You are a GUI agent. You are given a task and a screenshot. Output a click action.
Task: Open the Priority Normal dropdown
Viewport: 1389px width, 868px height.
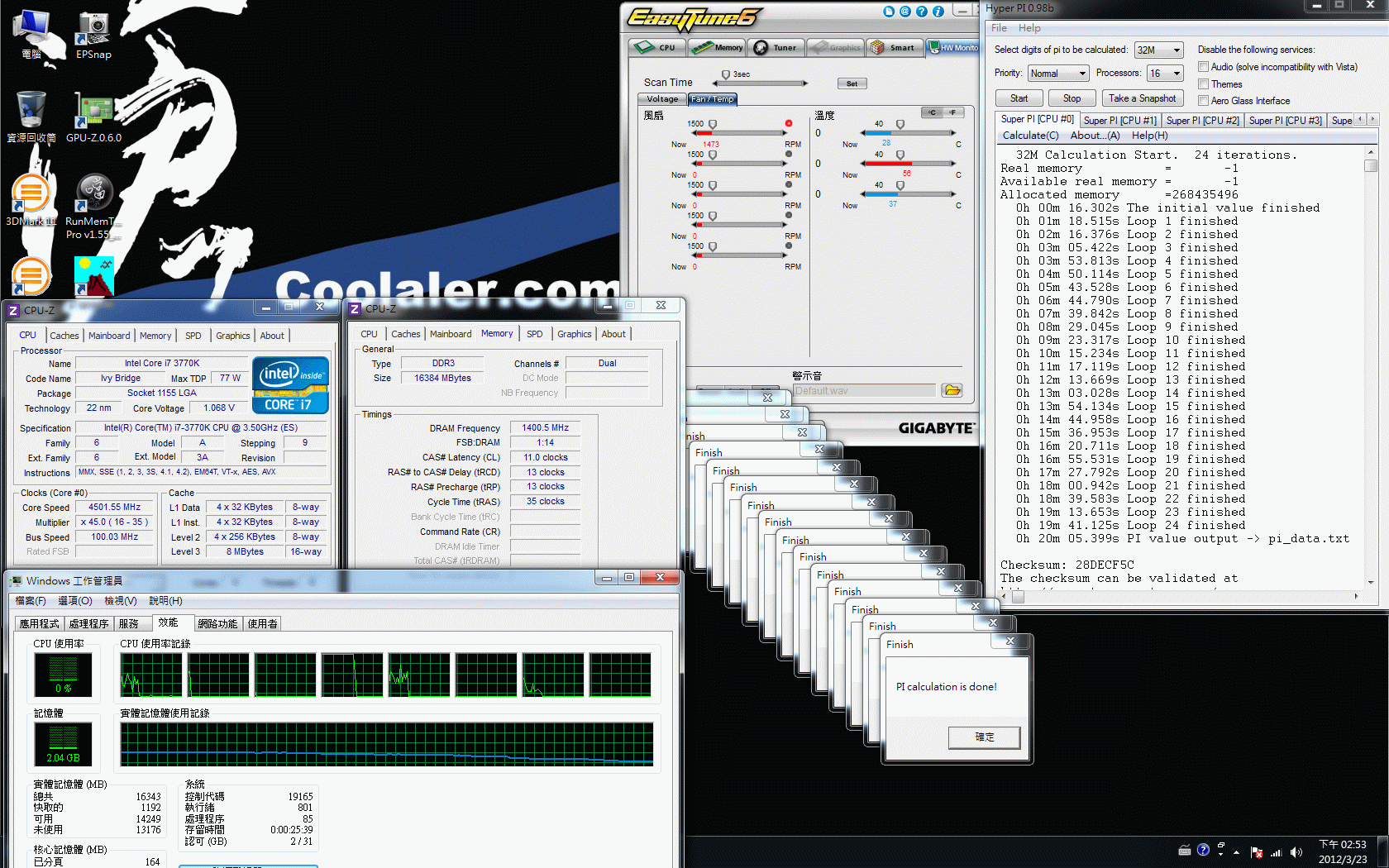pos(1057,74)
